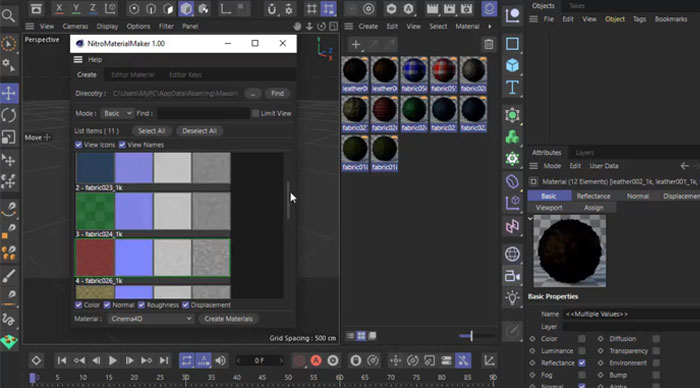The width and height of the screenshot is (700, 388).
Task: Open the viewport Filter menu
Action: click(166, 26)
